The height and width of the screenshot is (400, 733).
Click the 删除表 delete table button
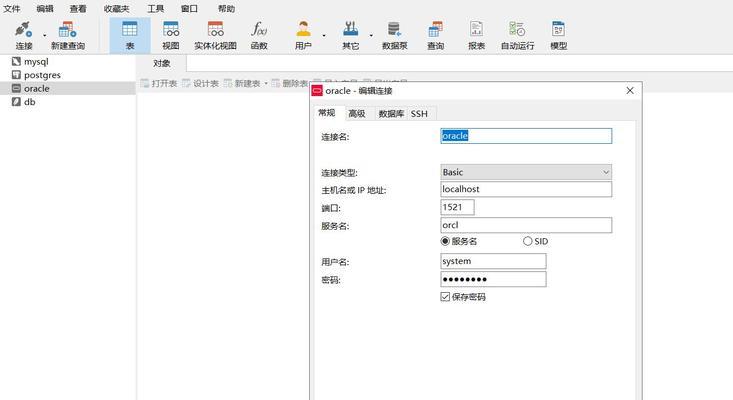(x=290, y=83)
